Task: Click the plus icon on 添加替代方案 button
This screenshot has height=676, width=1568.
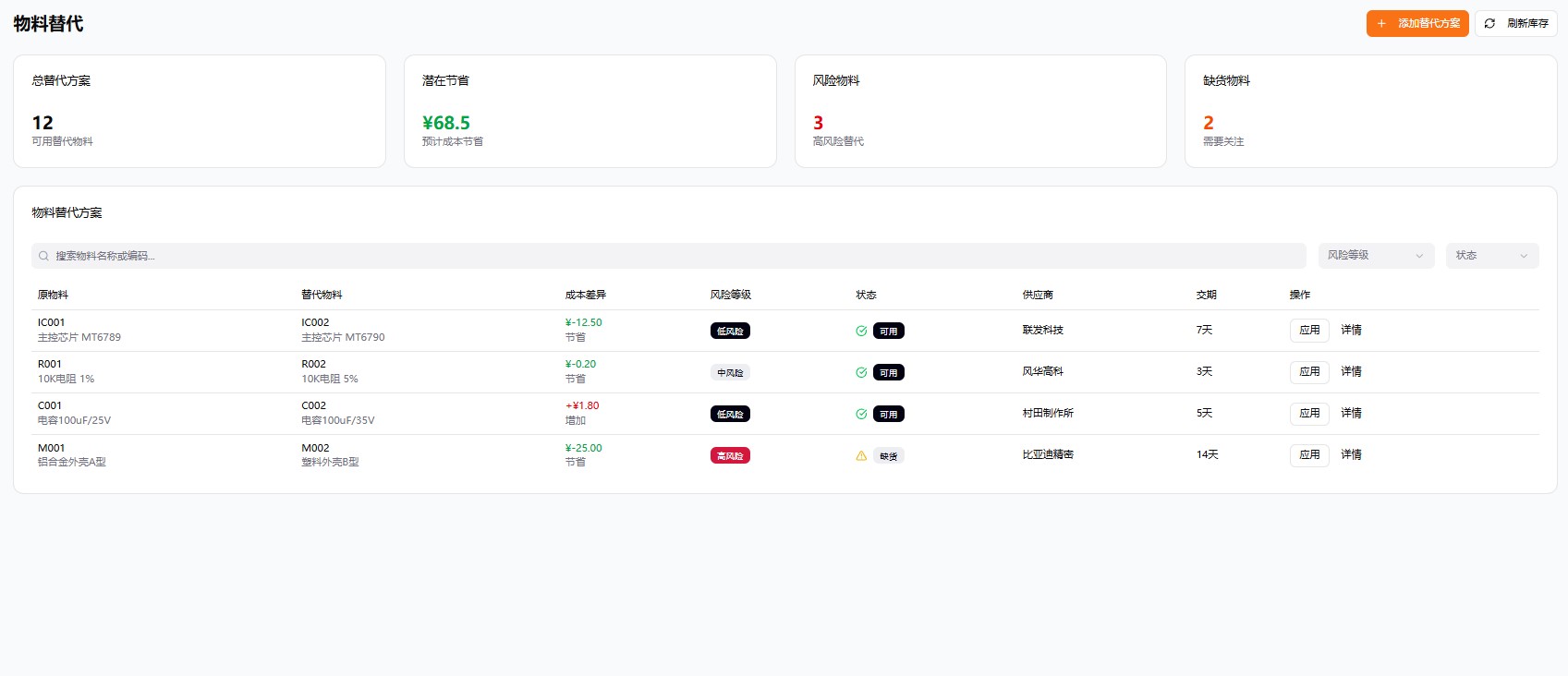Action: point(1381,23)
